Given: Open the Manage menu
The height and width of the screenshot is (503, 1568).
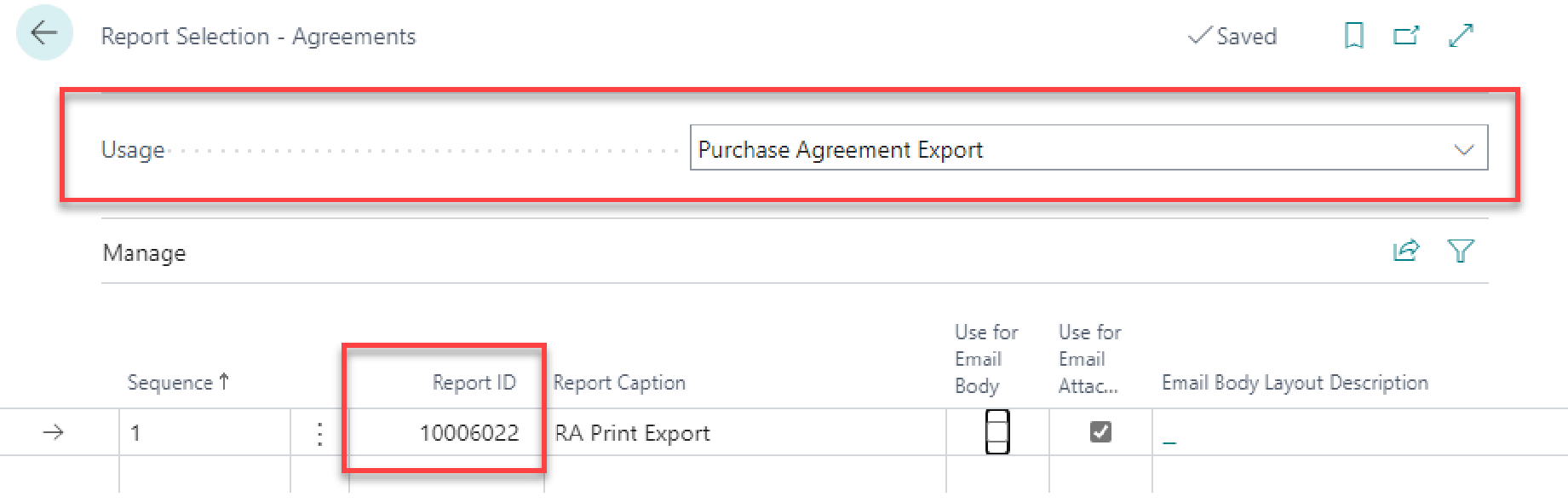Looking at the screenshot, I should coord(144,253).
